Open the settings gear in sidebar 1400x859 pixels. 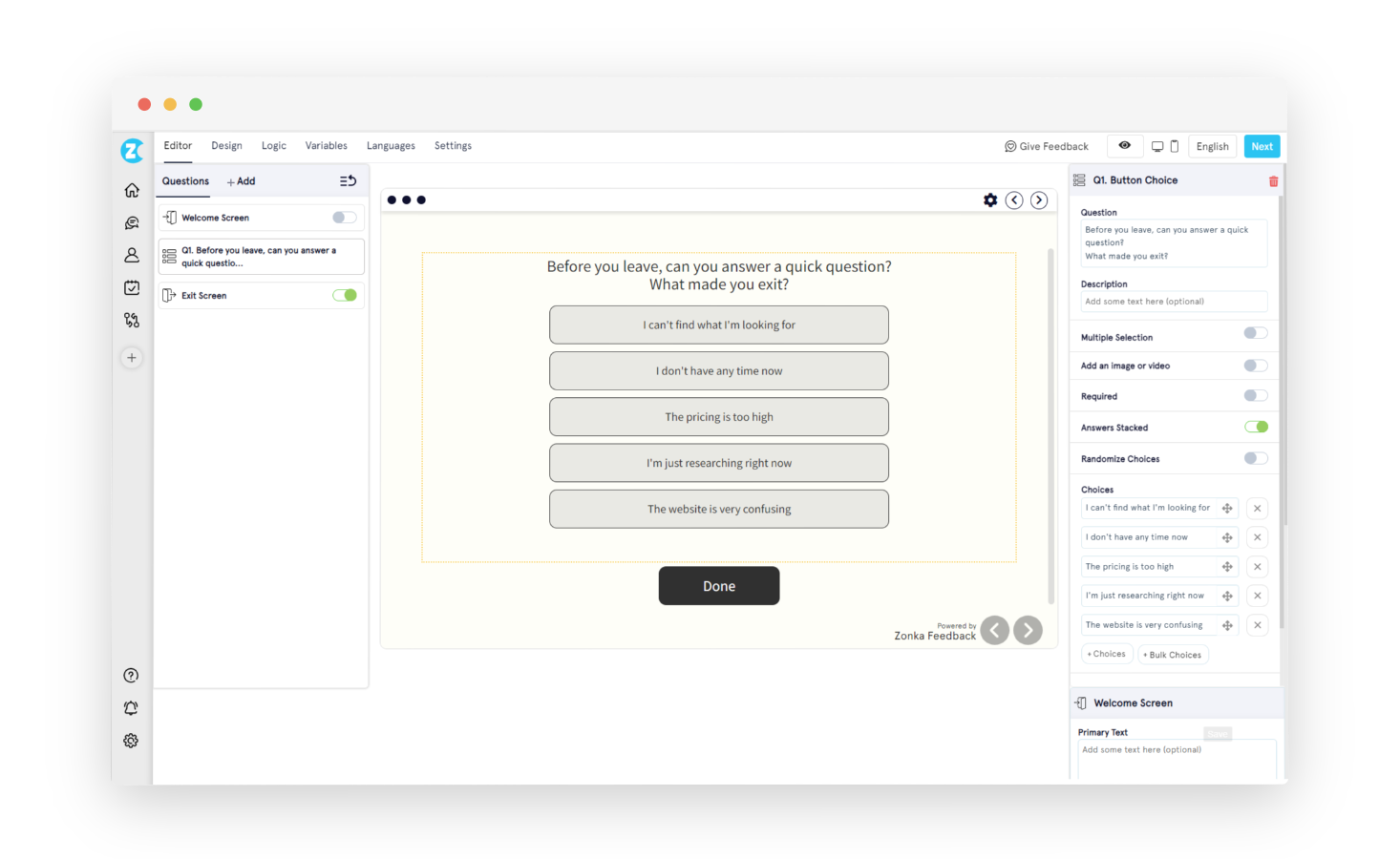(131, 741)
